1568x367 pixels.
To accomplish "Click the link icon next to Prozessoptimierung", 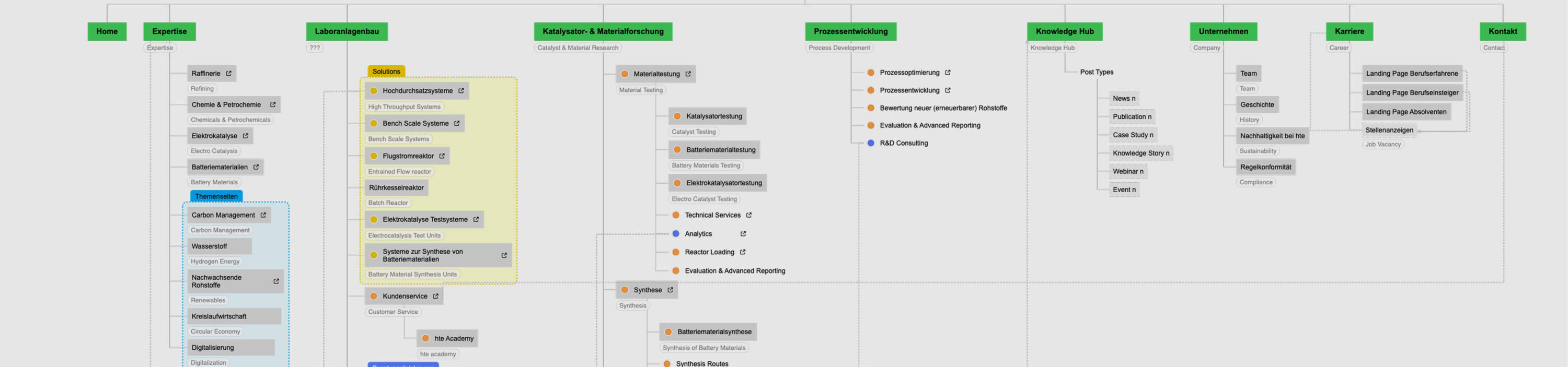I will coord(947,73).
